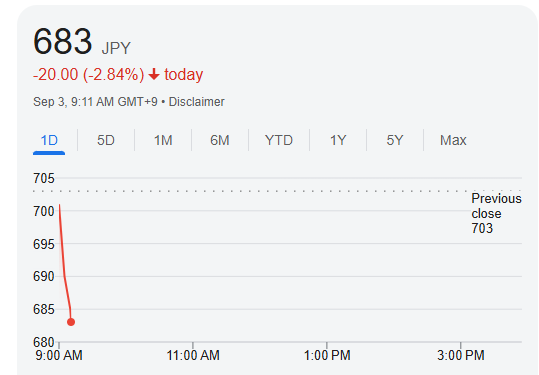Click the 9:00 AM axis label

coord(59,355)
